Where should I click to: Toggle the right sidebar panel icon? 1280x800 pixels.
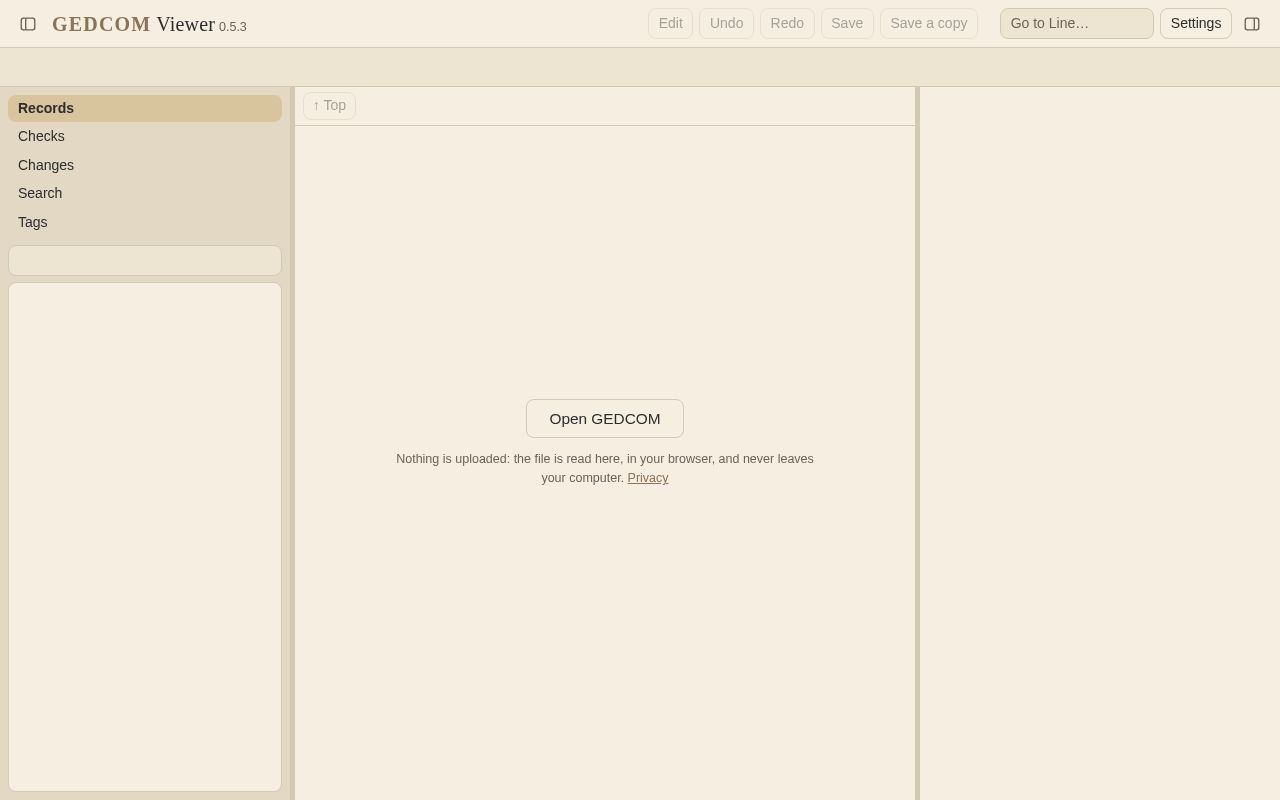(1252, 24)
